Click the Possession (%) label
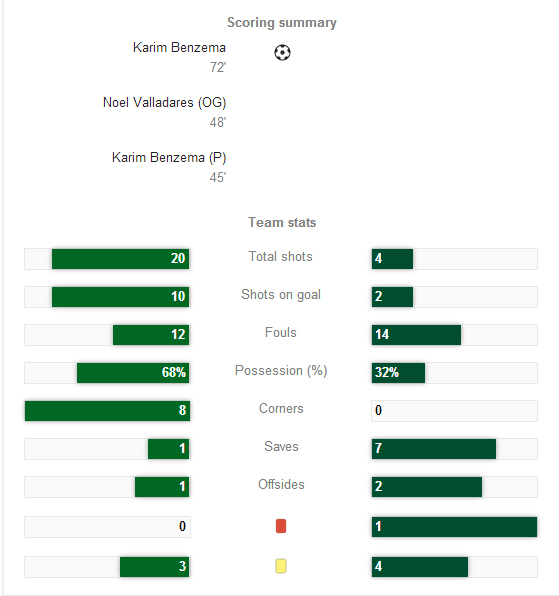The height and width of the screenshot is (596, 559). [281, 371]
